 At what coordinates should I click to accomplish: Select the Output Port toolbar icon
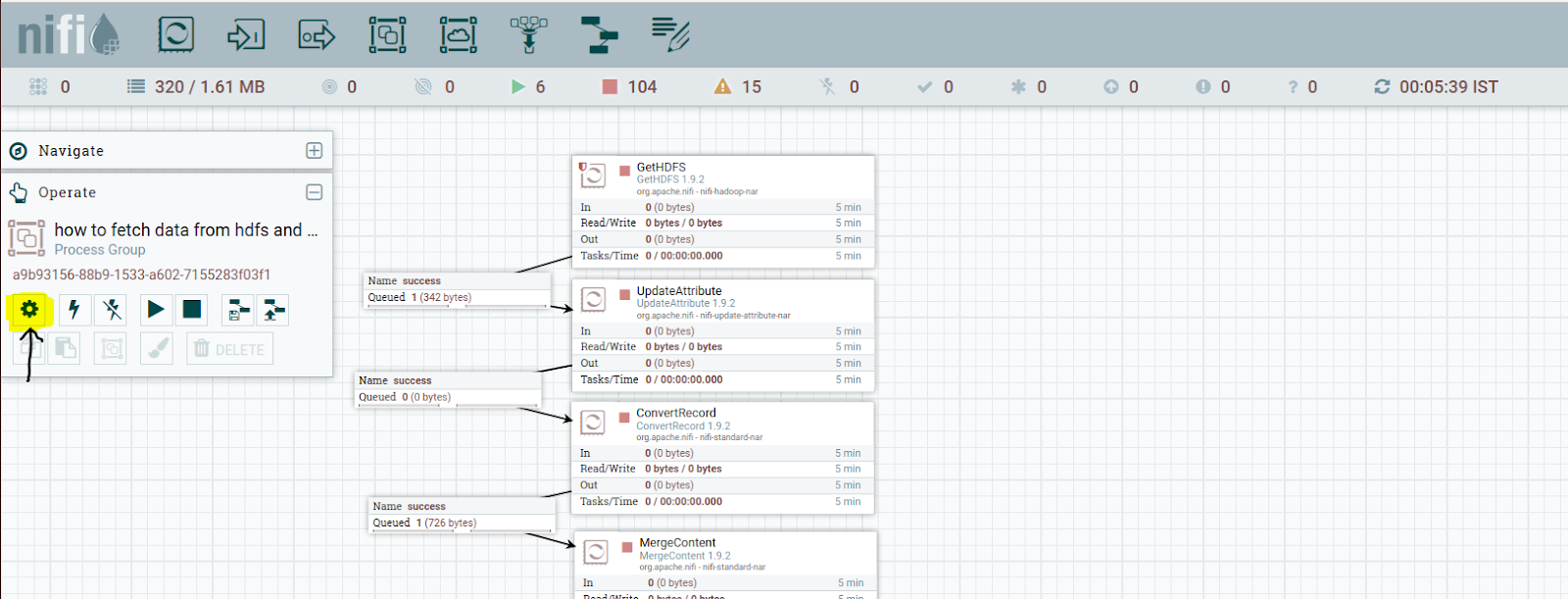point(317,36)
